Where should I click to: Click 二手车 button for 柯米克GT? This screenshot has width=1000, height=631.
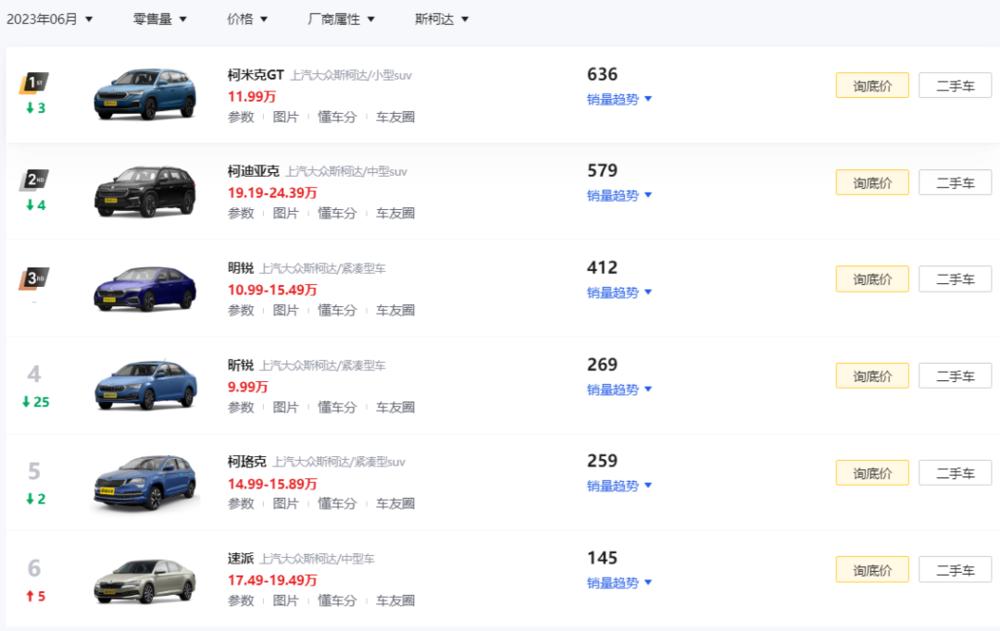click(954, 85)
